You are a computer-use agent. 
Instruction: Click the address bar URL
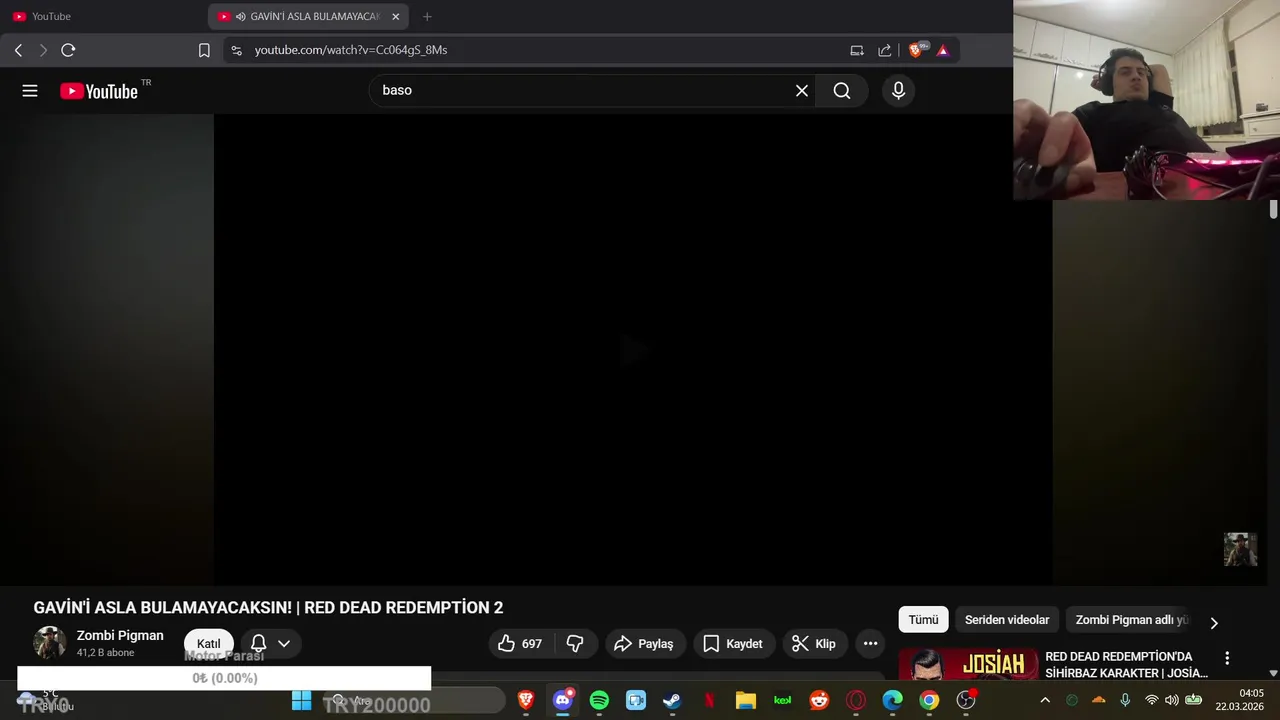(x=350, y=50)
